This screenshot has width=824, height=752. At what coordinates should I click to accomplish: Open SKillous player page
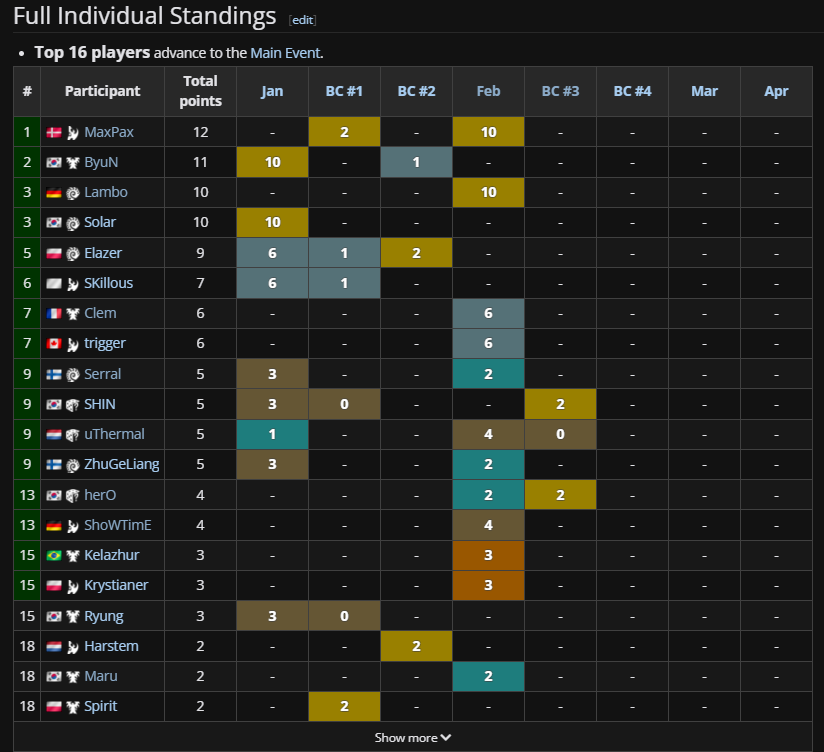pyautogui.click(x=108, y=283)
